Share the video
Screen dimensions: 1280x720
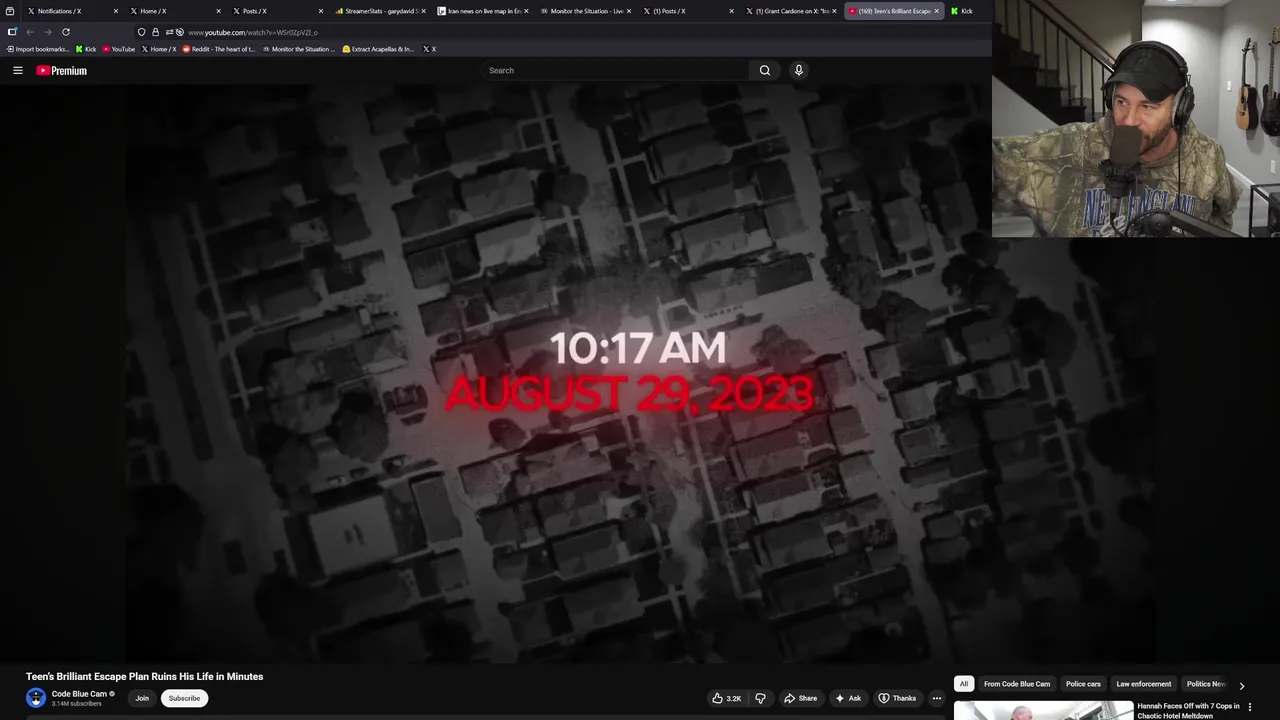point(800,698)
